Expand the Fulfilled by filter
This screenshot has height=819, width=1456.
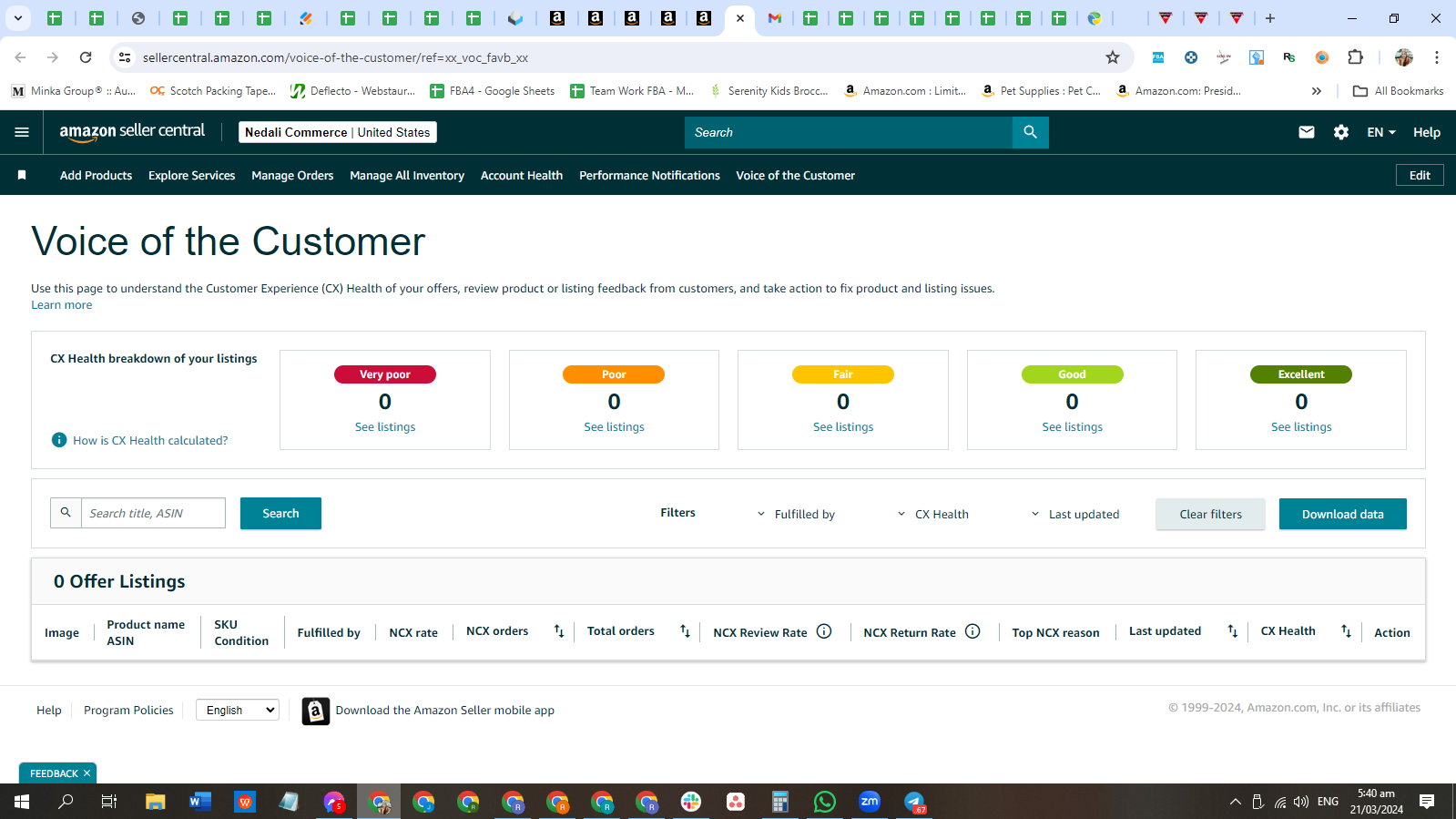tap(796, 514)
